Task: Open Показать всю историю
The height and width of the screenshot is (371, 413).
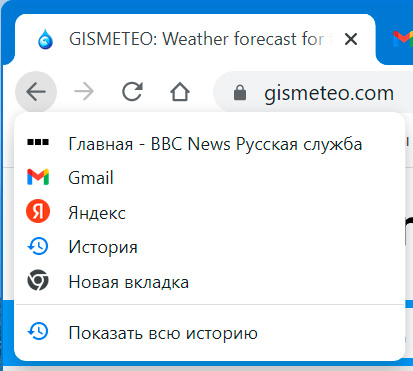Action: [210, 333]
